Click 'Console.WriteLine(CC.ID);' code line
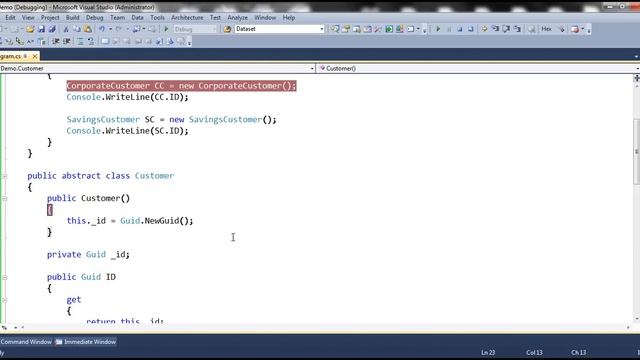Screen dimensions: 640x360 point(127,97)
